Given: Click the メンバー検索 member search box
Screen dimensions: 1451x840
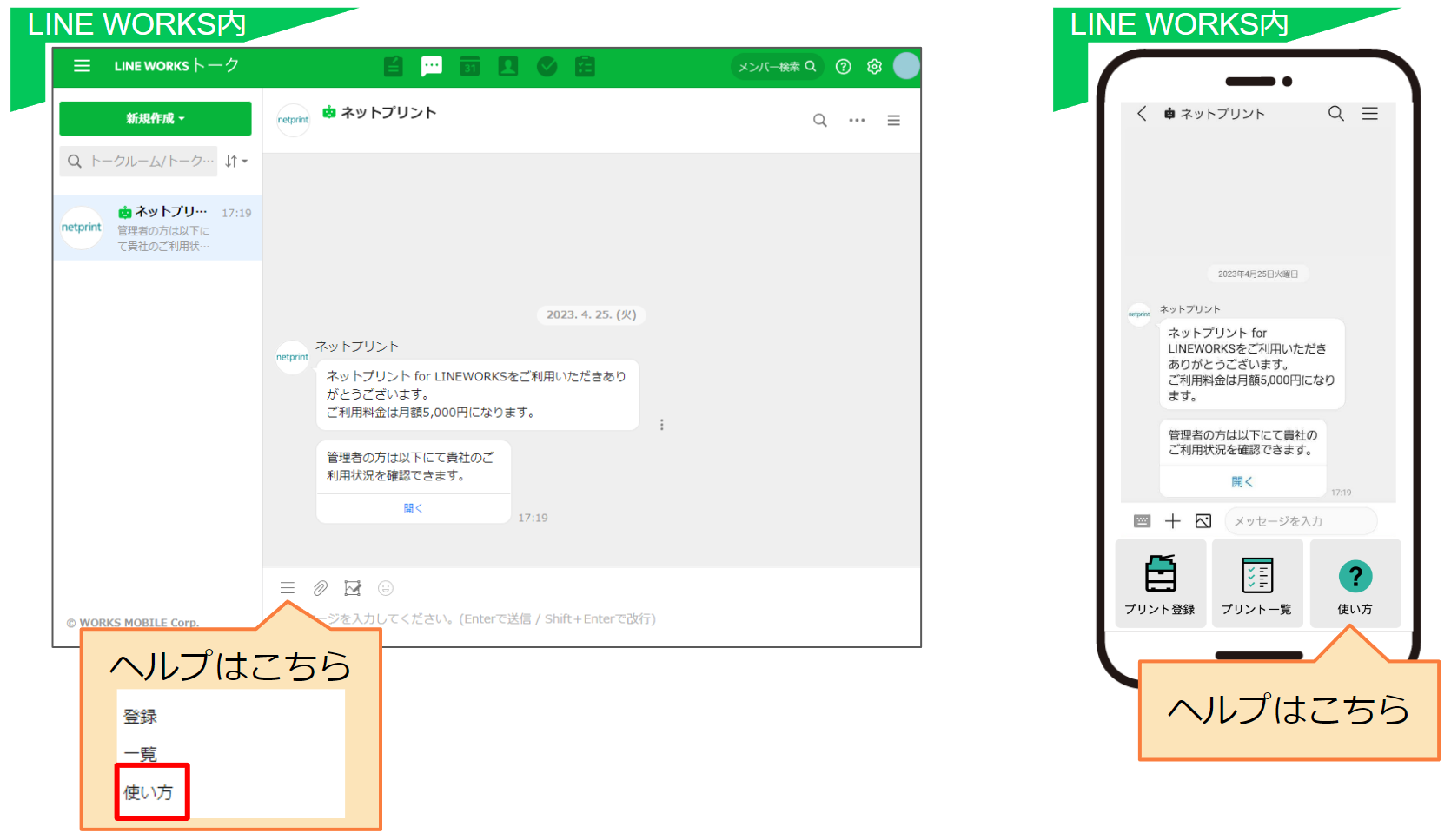Looking at the screenshot, I should click(x=777, y=67).
